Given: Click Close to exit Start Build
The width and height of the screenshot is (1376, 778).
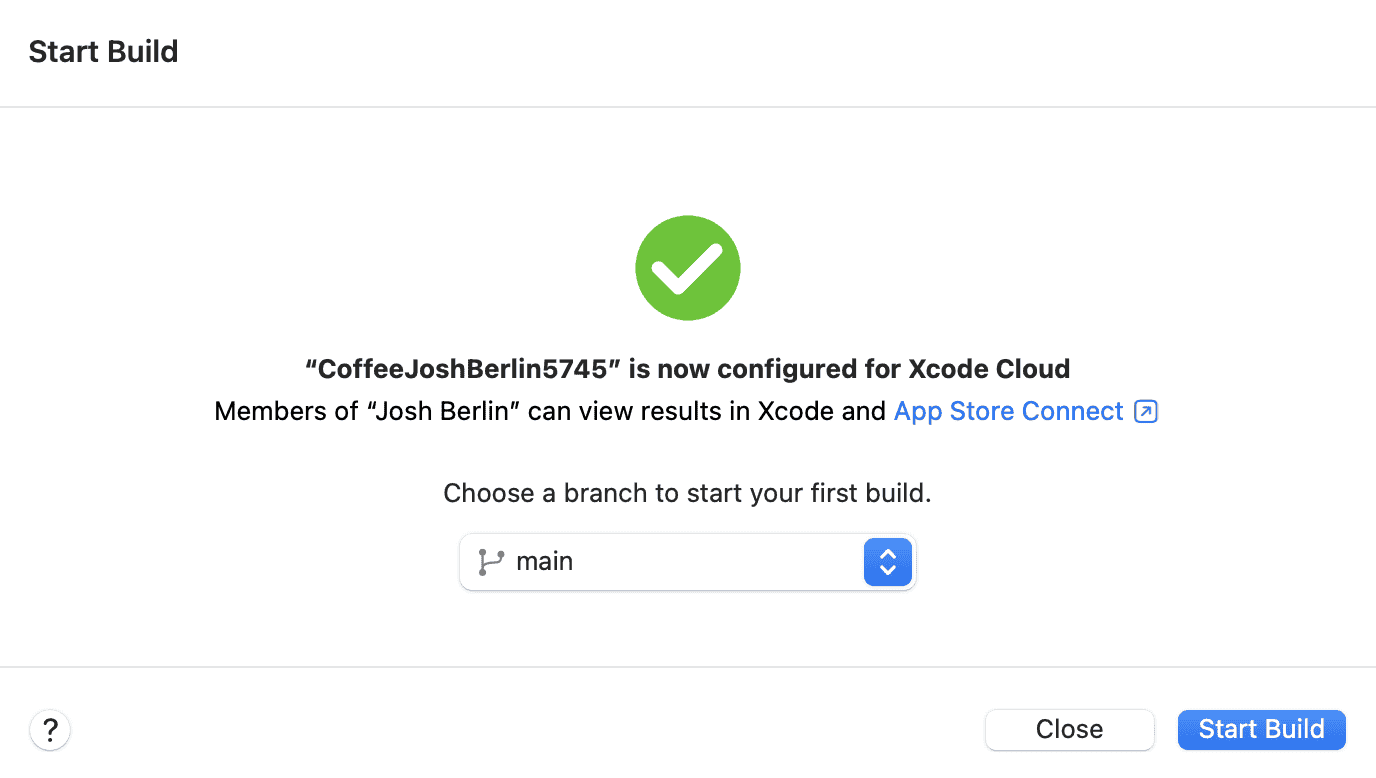Looking at the screenshot, I should pos(1069,729).
